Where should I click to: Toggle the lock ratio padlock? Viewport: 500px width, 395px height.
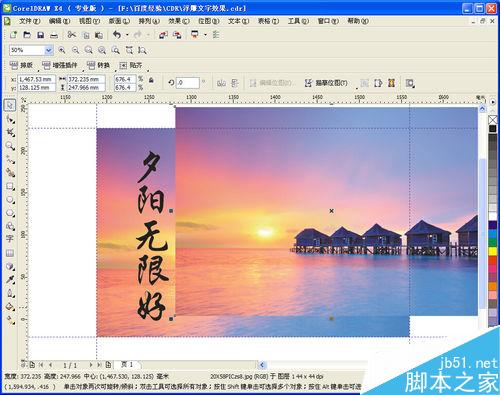point(151,80)
